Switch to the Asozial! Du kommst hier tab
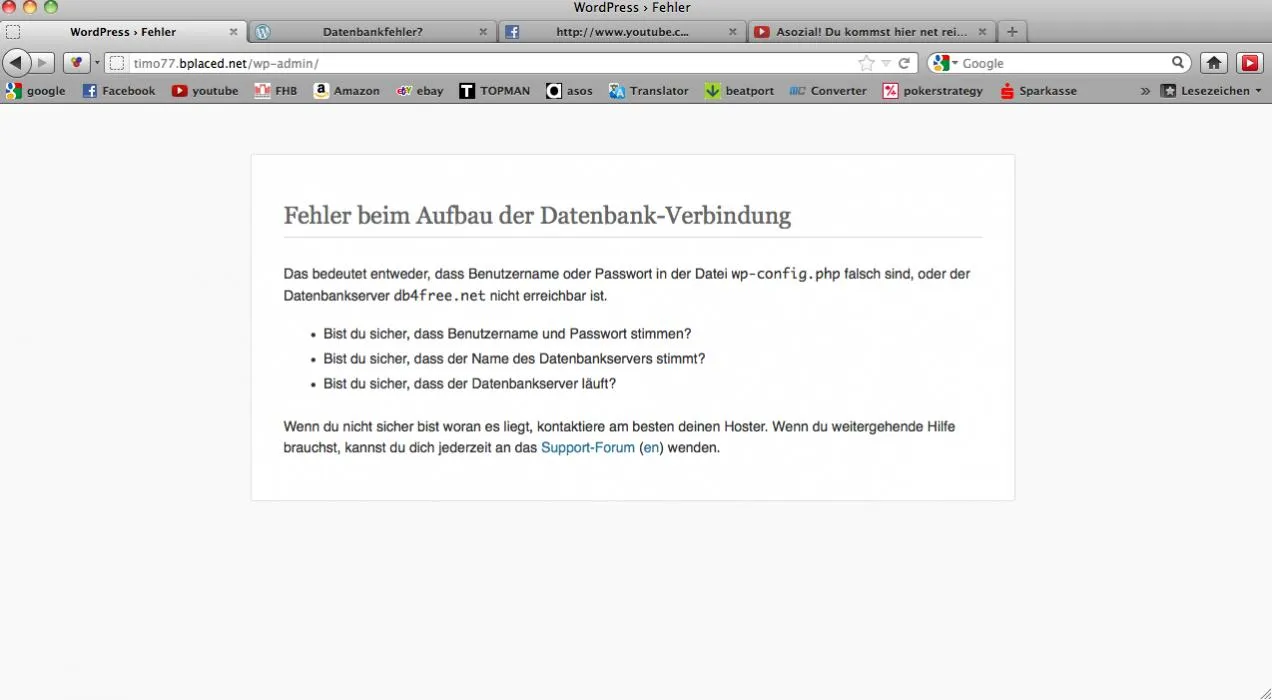 pyautogui.click(x=872, y=32)
